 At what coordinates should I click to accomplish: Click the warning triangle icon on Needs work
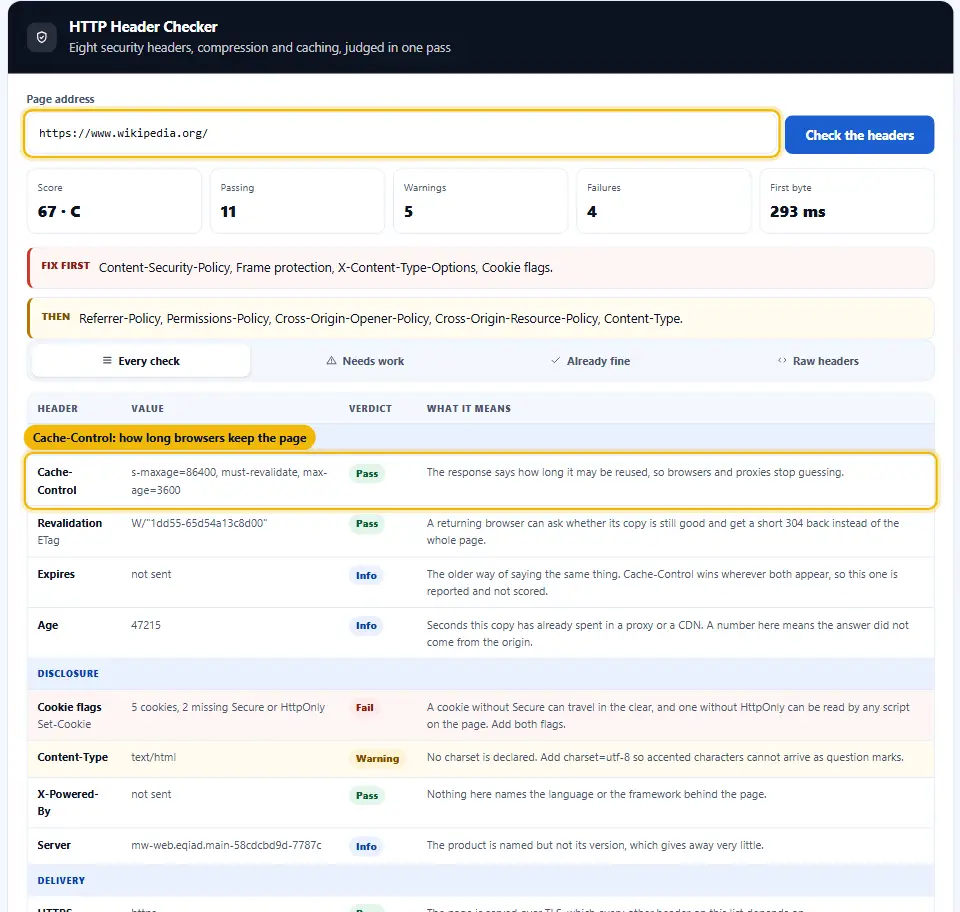(x=331, y=361)
